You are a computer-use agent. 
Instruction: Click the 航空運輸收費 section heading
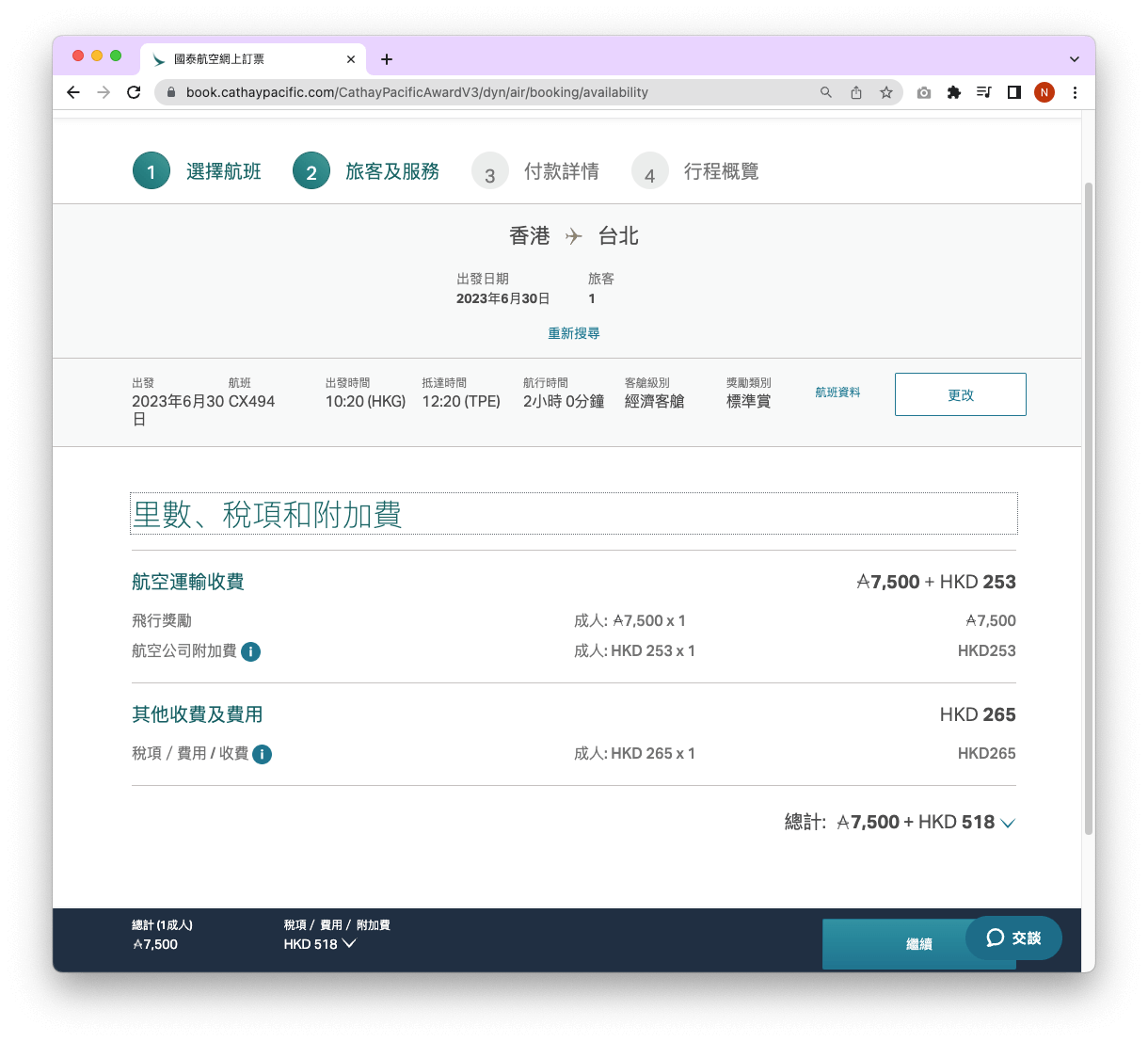pos(188,582)
